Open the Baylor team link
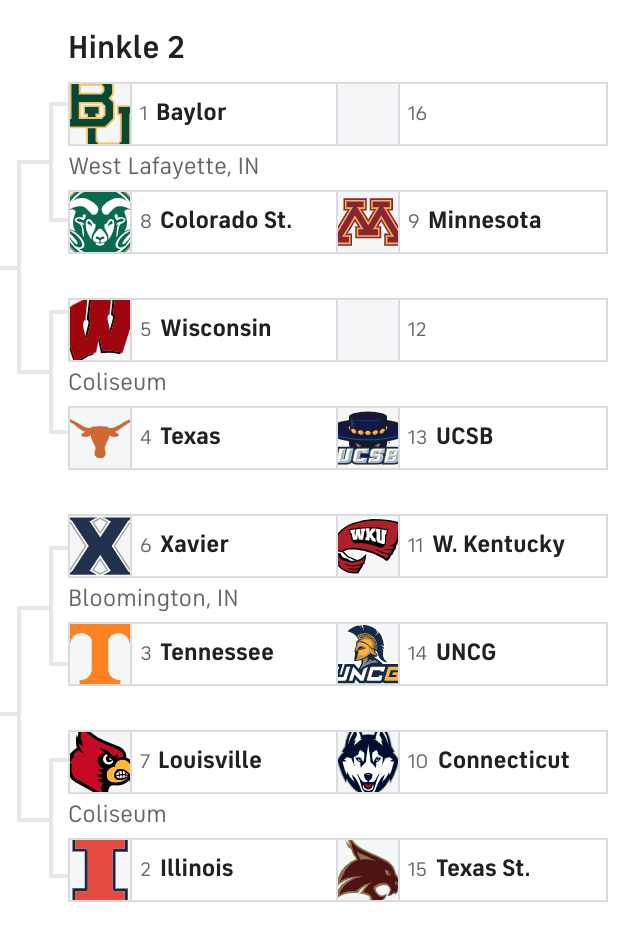This screenshot has height=936, width=634. tap(191, 112)
